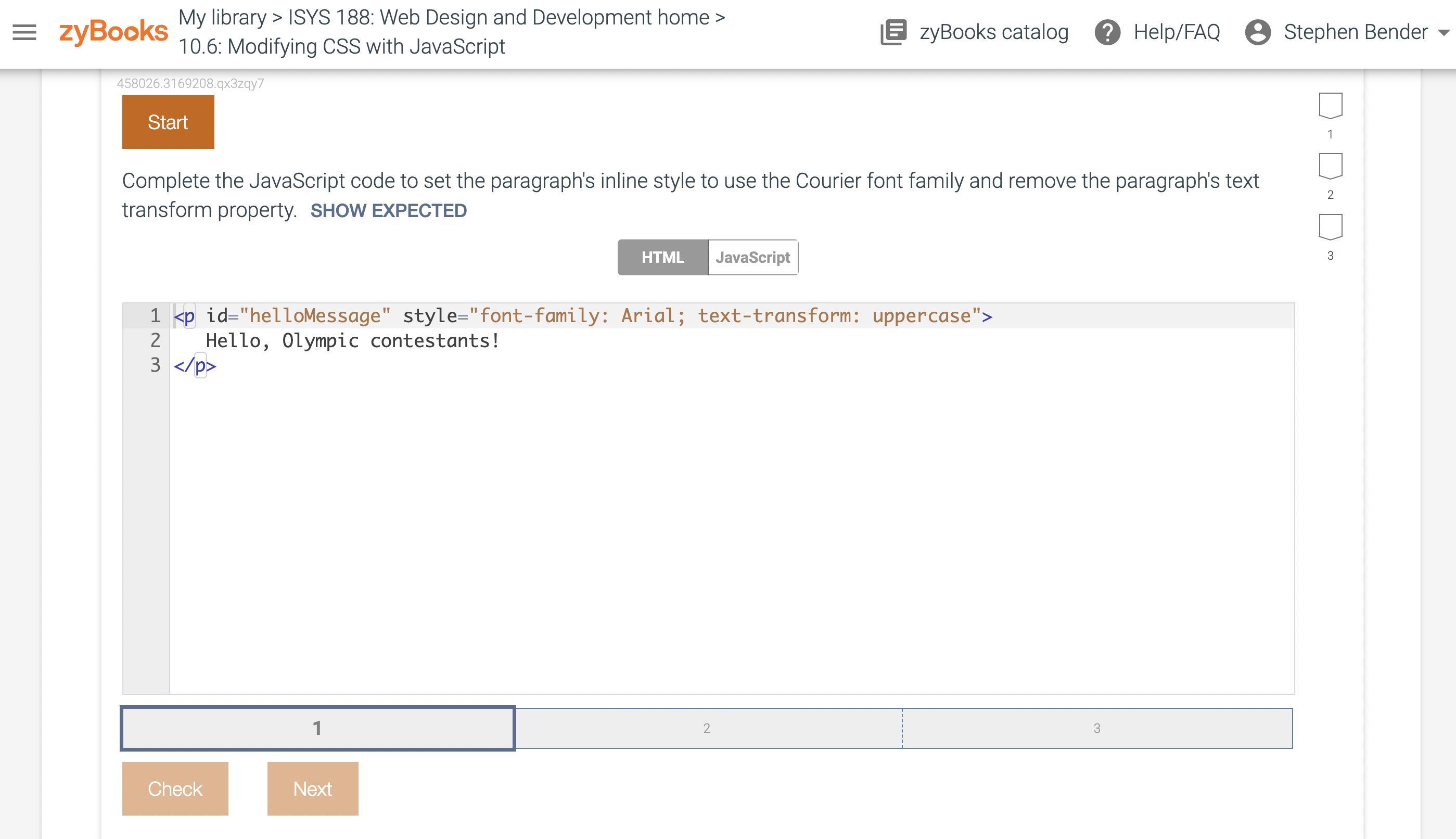
Task: Click SHOW EXPECTED to reveal expected output
Action: tap(389, 210)
